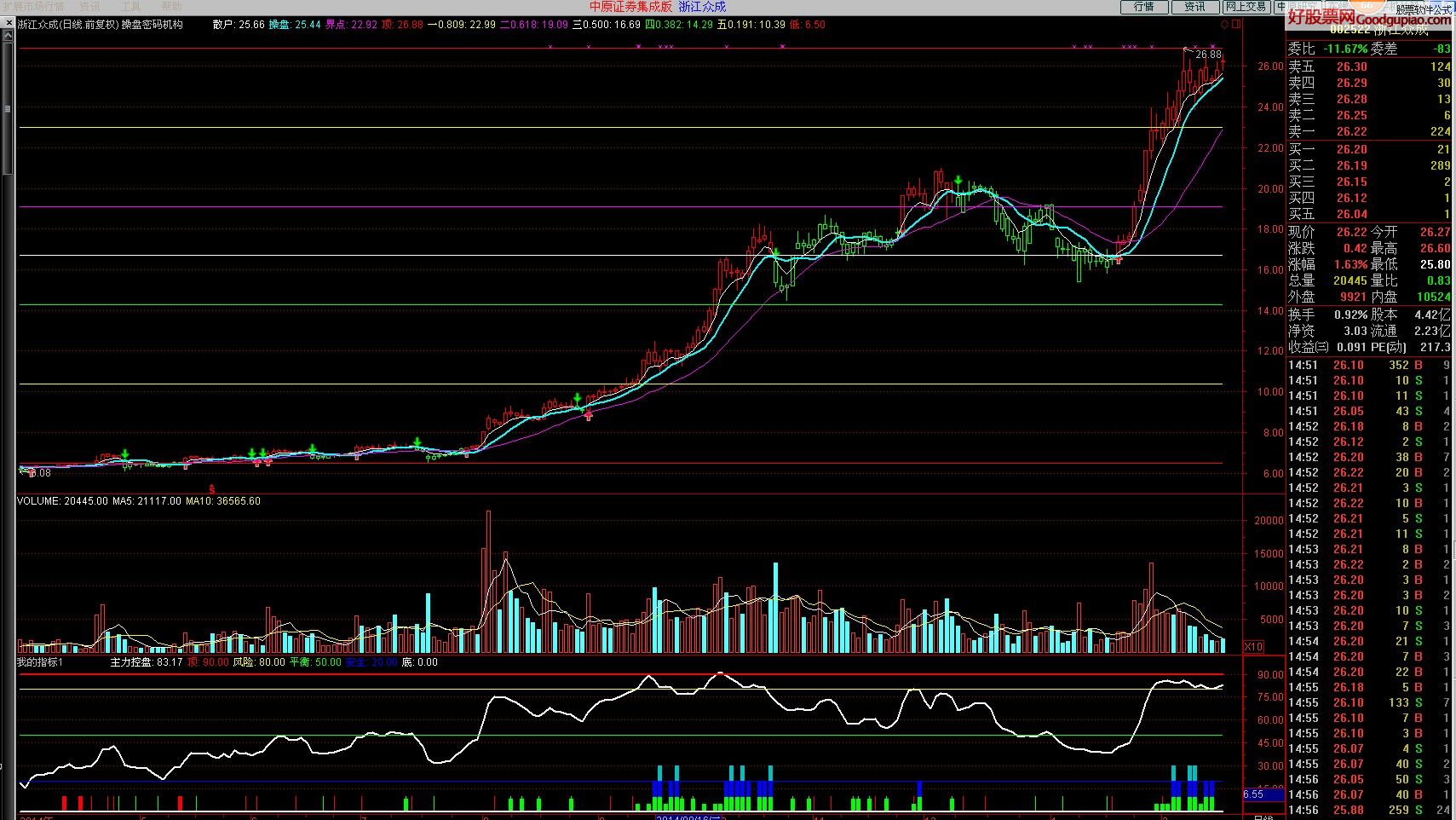Click the 我的指标1 indicator name
Screen dimensions: 1456x820
[40, 662]
